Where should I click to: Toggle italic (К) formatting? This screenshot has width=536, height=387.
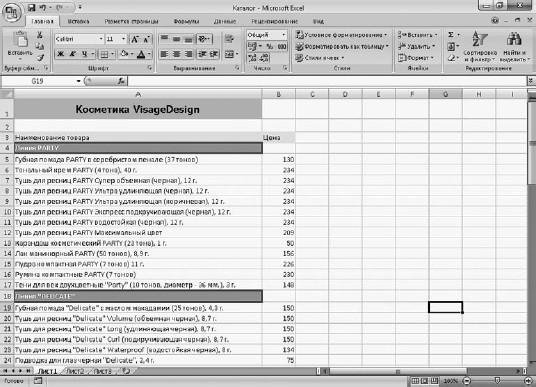(x=72, y=54)
